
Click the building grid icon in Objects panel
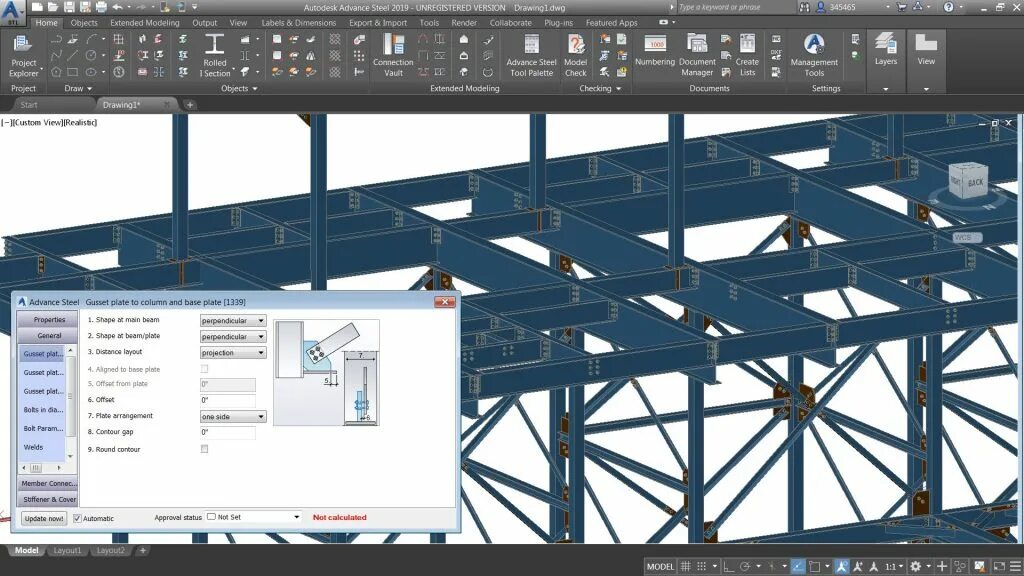click(119, 39)
